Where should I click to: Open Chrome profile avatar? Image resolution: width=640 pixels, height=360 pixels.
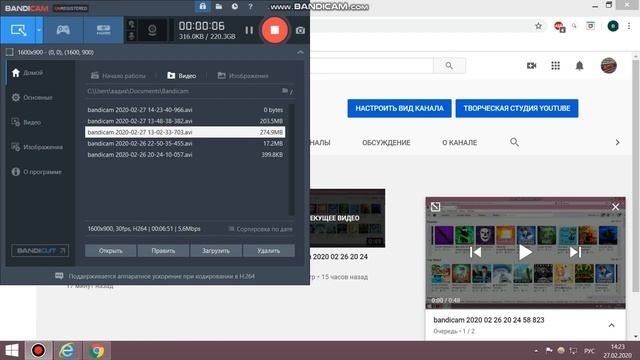[613, 26]
